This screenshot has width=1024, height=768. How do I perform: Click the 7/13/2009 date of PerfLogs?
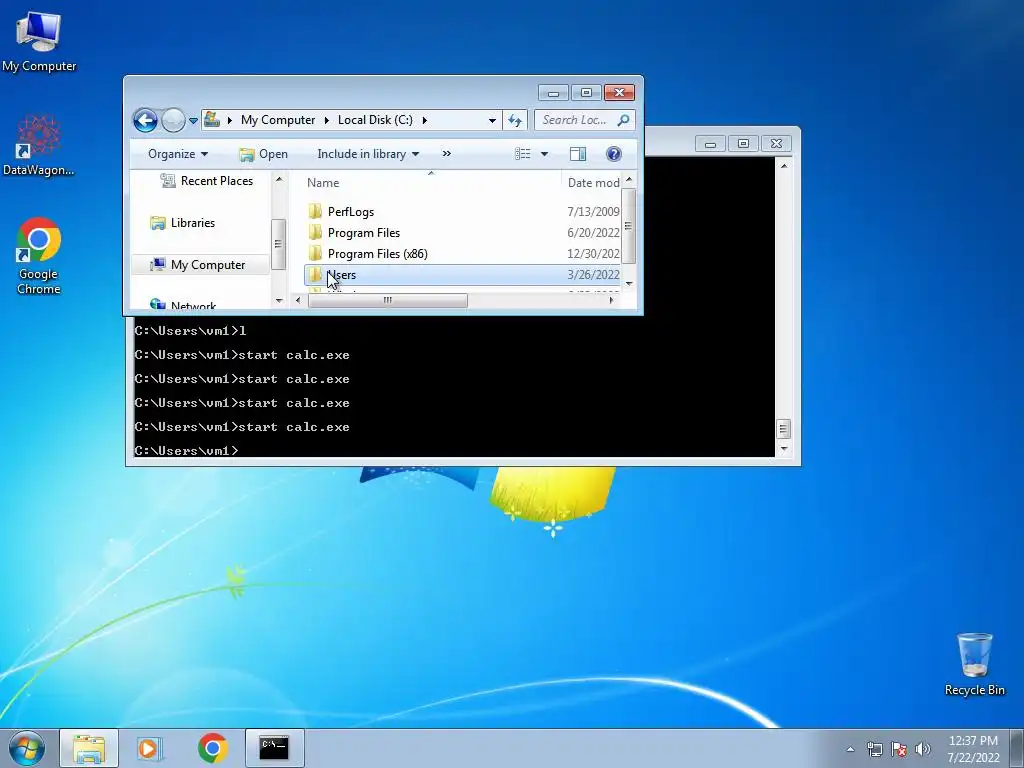pos(593,212)
